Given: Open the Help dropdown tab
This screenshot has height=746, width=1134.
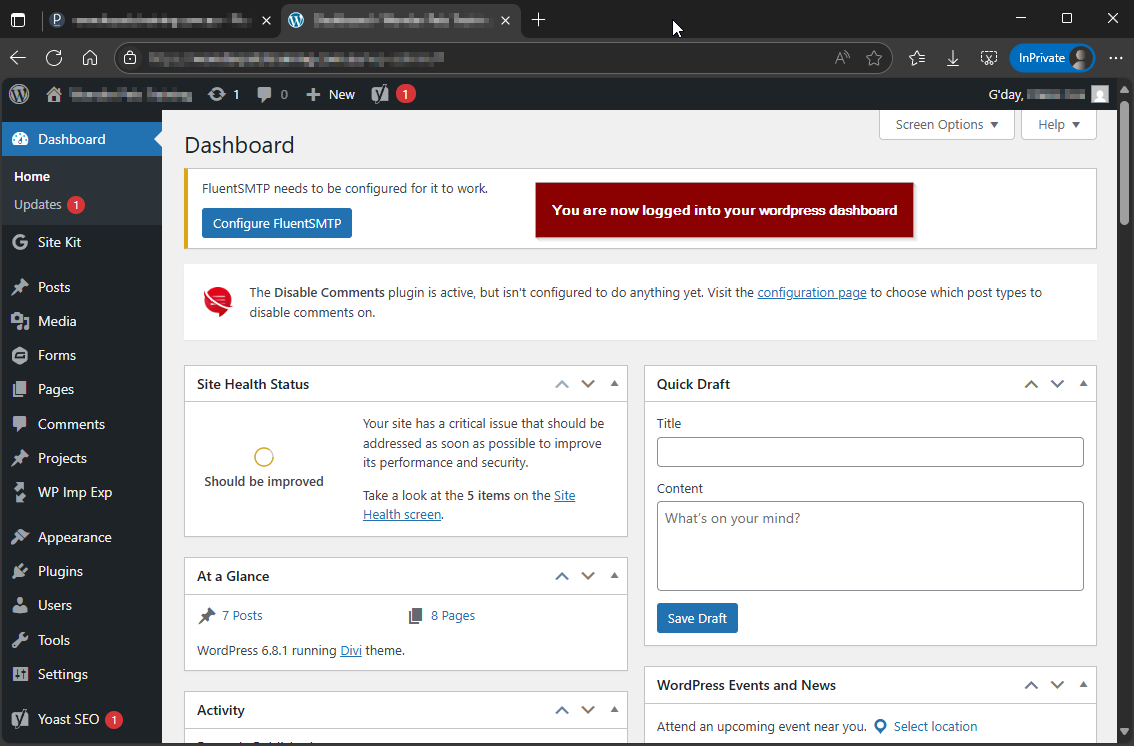Looking at the screenshot, I should click(x=1059, y=125).
